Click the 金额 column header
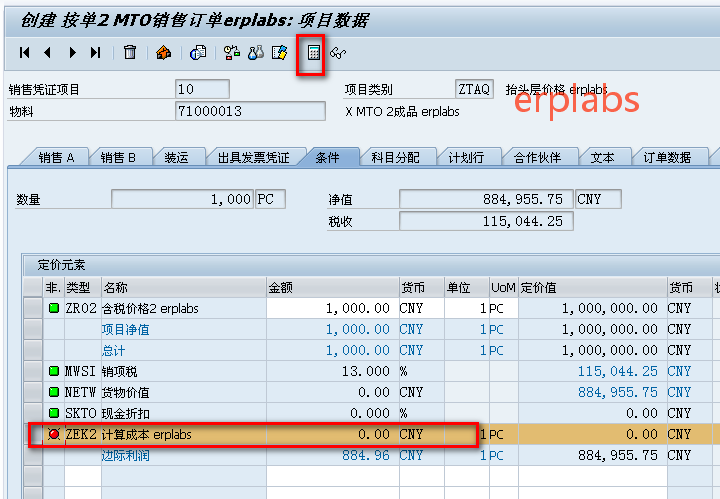Viewport: 720px width, 499px height. 332,287
